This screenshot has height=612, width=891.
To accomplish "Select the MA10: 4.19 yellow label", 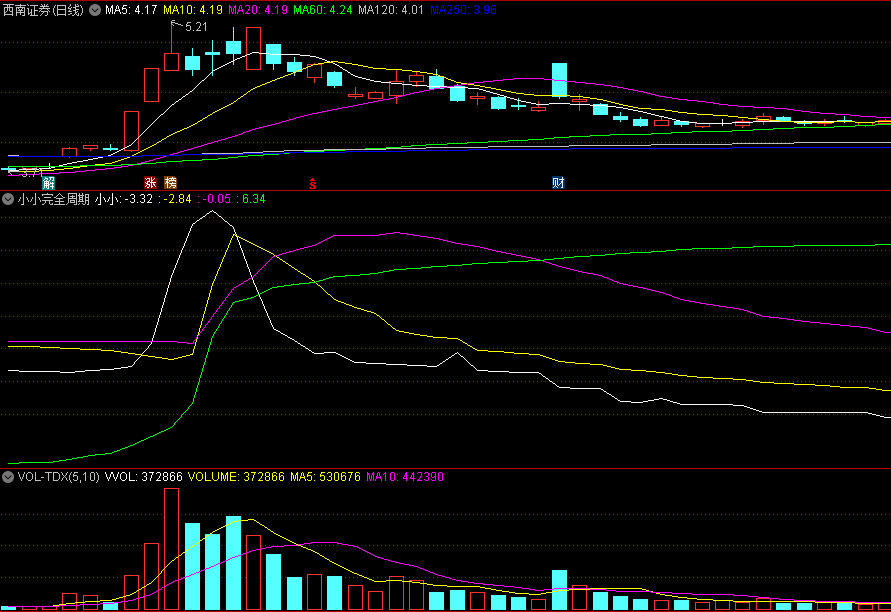I will click(x=193, y=10).
